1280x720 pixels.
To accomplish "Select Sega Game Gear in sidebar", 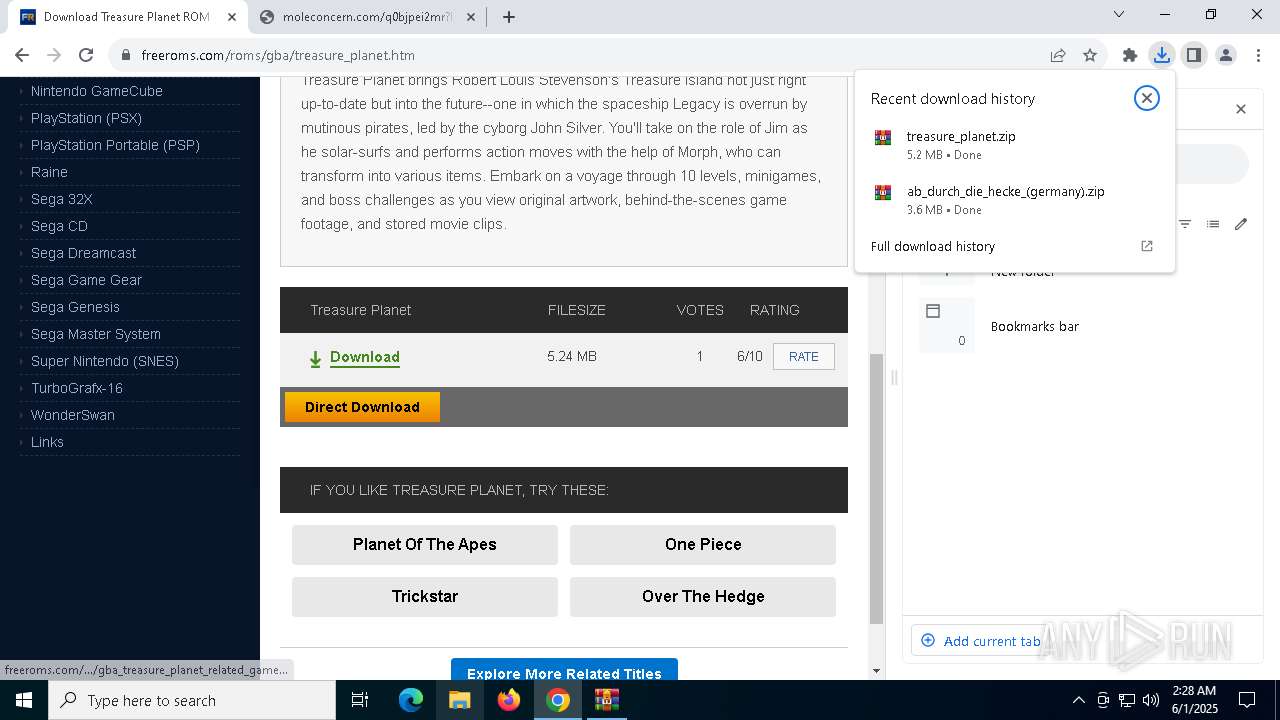I will (x=86, y=280).
